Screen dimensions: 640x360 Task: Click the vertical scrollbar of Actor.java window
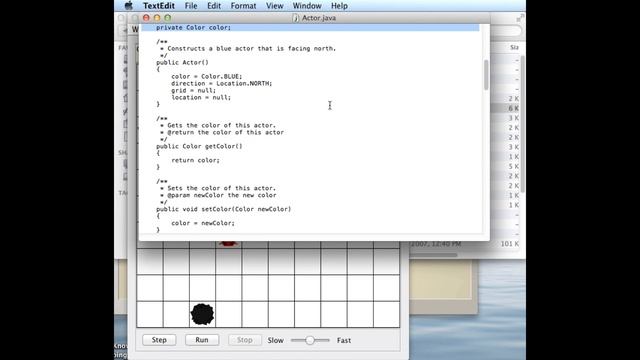486,75
